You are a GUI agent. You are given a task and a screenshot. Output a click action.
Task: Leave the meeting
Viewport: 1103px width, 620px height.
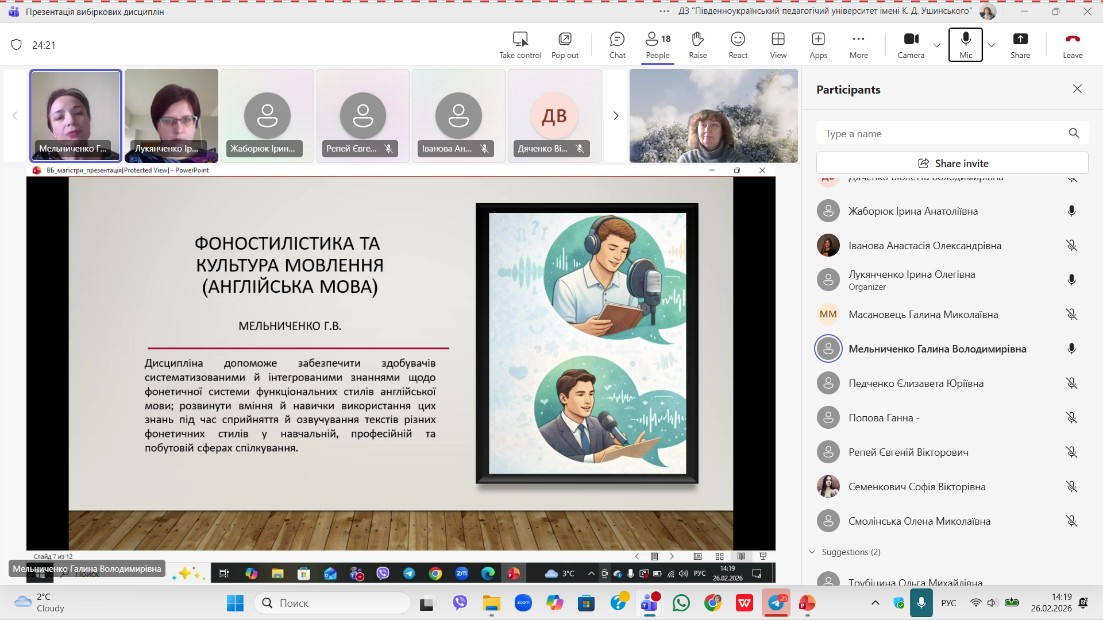(1072, 44)
